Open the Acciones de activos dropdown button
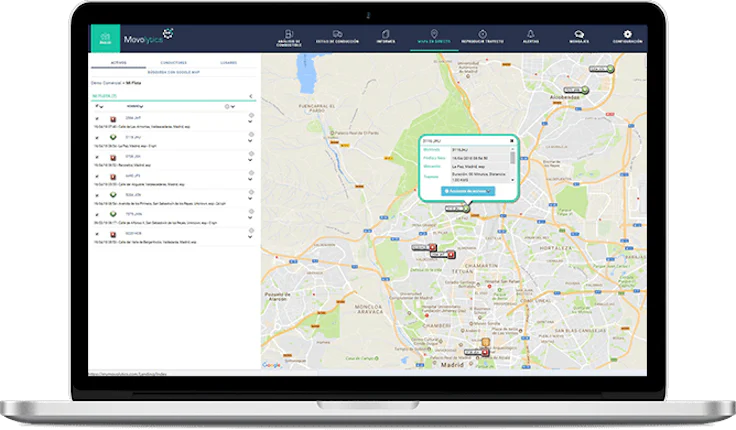 tap(468, 191)
